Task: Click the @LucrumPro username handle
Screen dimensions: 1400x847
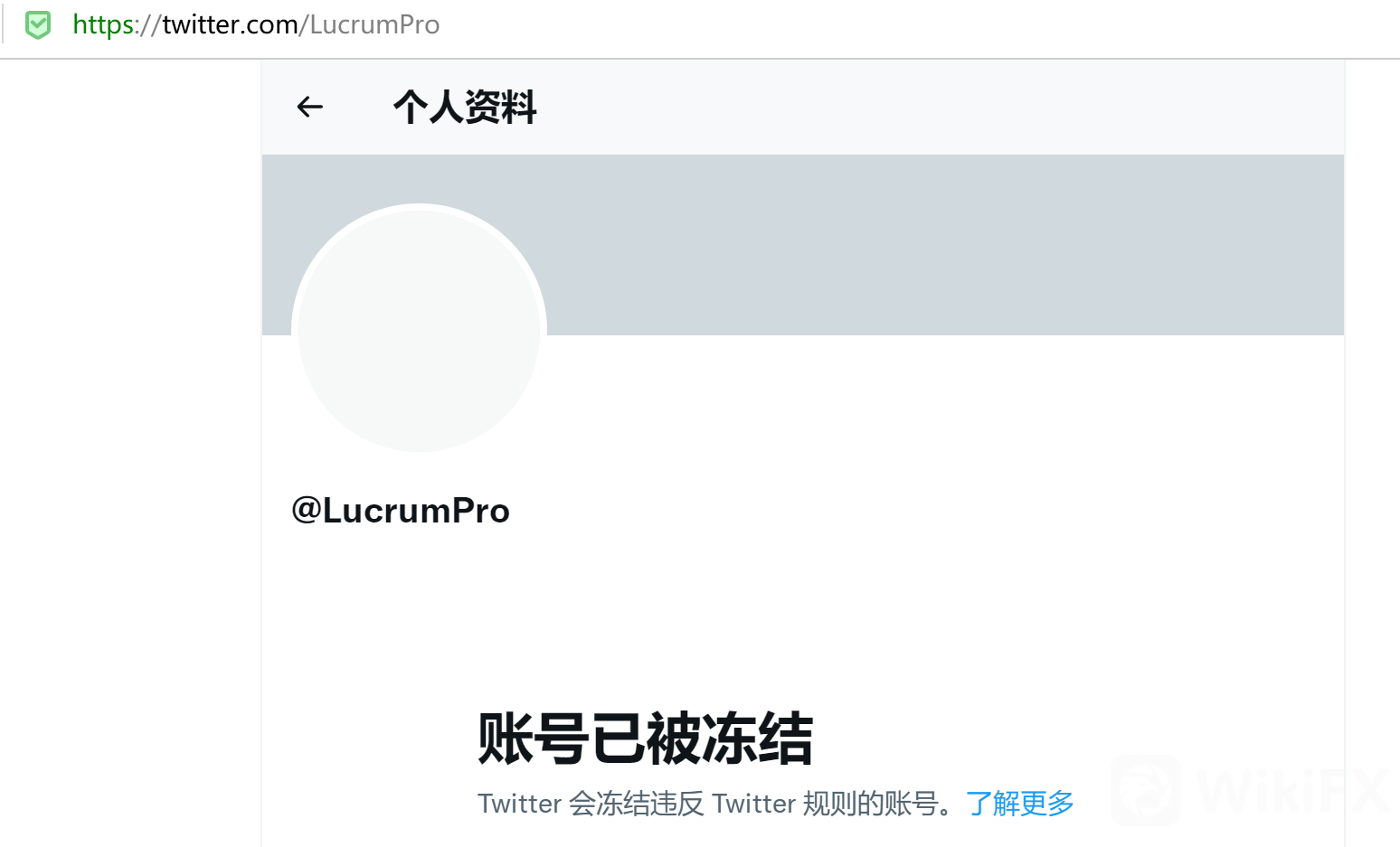Action: (401, 511)
